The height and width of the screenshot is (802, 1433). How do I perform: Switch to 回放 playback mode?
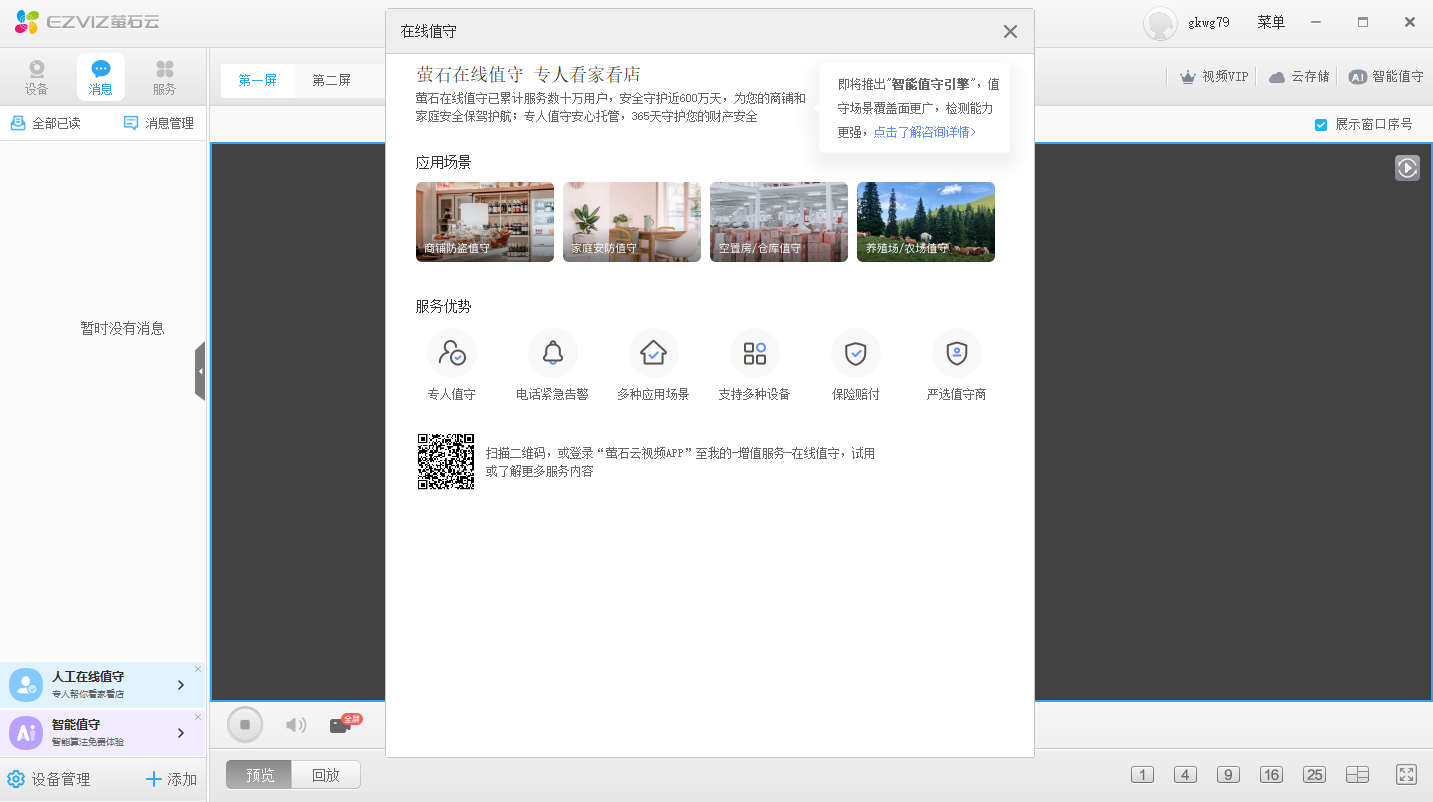326,775
